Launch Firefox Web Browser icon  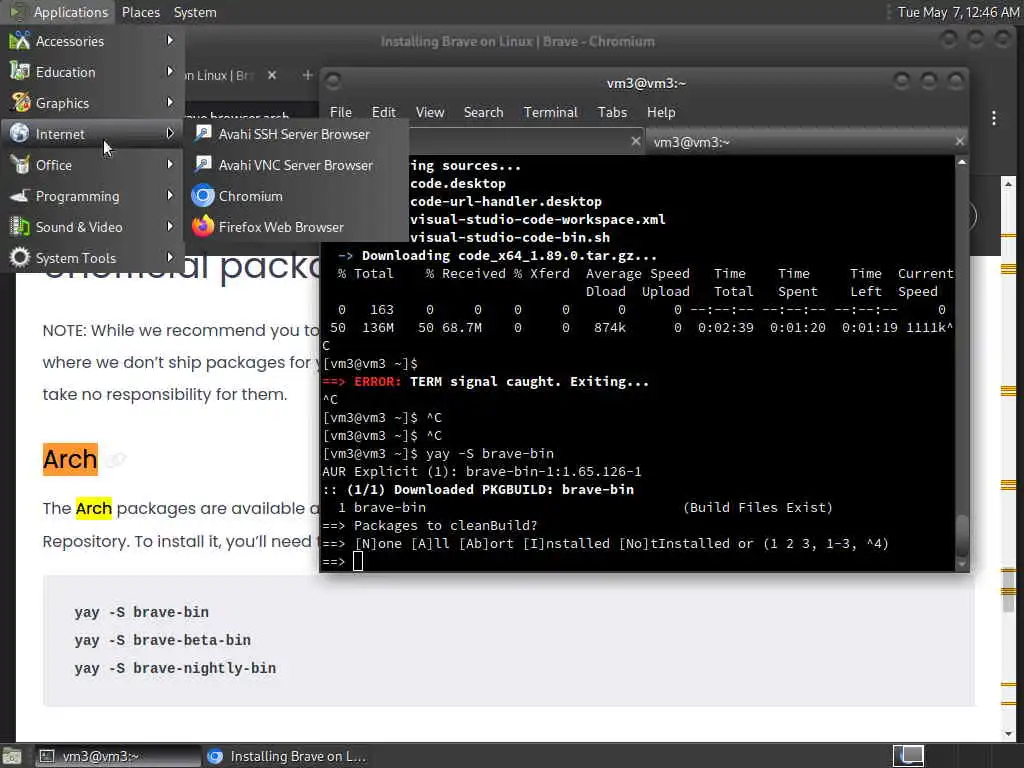[x=203, y=227]
